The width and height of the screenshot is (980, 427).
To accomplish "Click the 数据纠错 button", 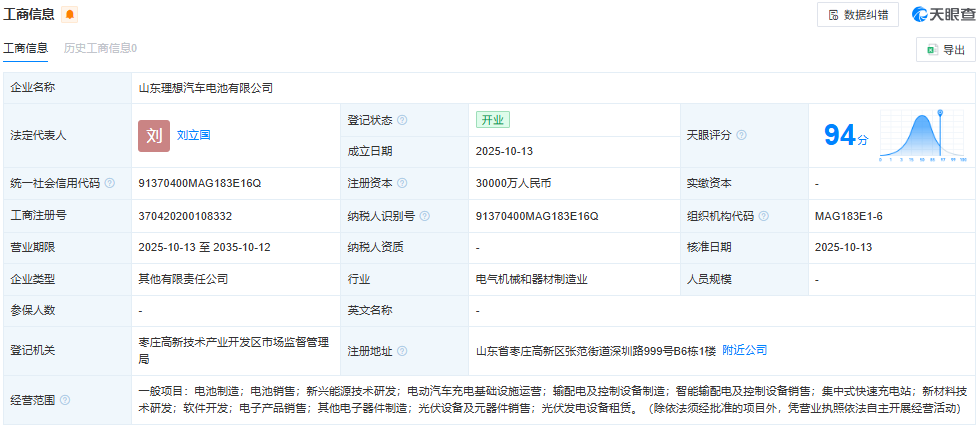I will coord(857,14).
